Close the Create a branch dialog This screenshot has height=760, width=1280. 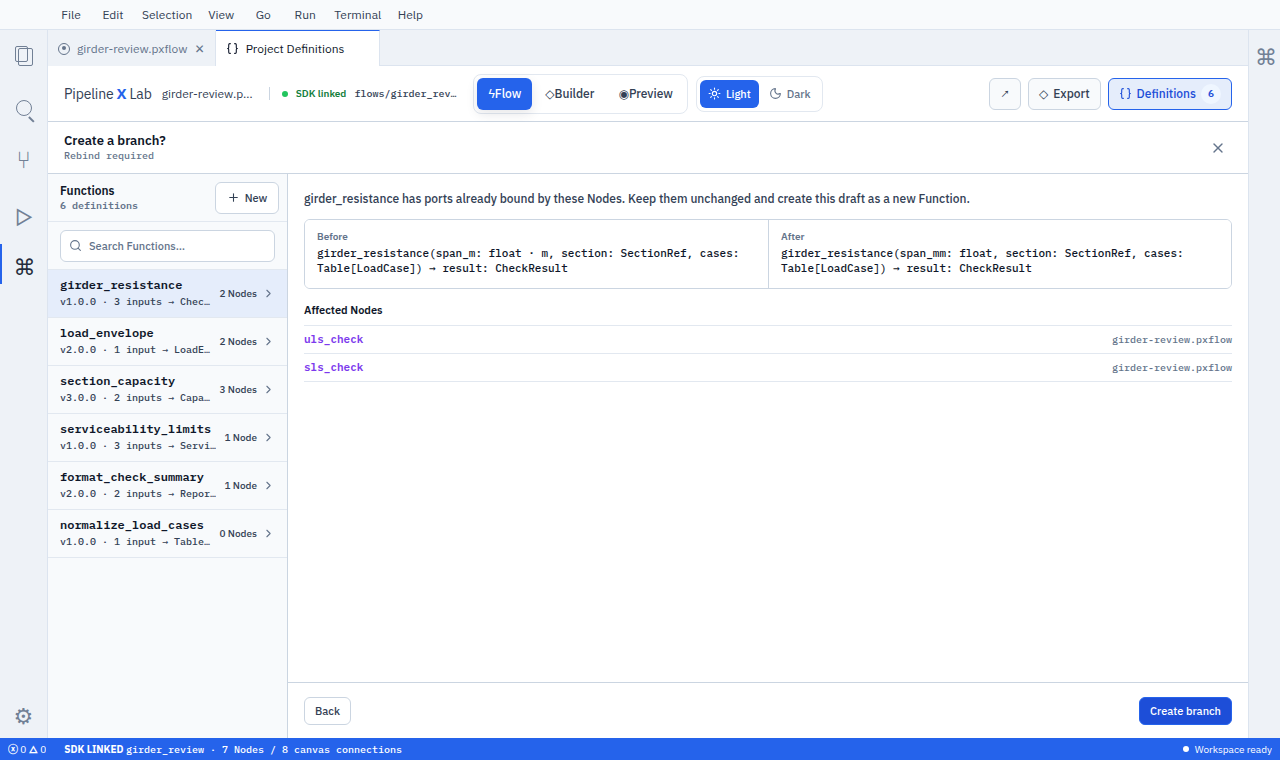1218,148
